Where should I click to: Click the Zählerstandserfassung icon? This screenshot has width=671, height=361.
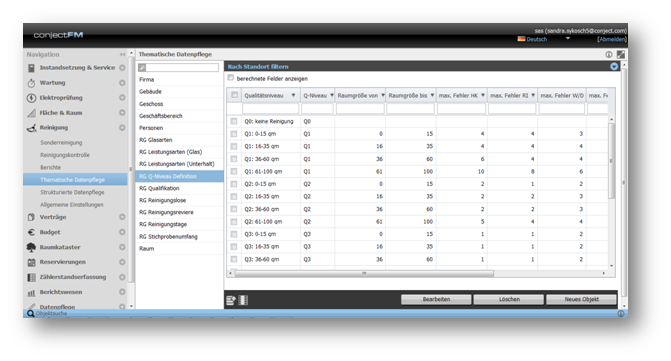(x=31, y=277)
